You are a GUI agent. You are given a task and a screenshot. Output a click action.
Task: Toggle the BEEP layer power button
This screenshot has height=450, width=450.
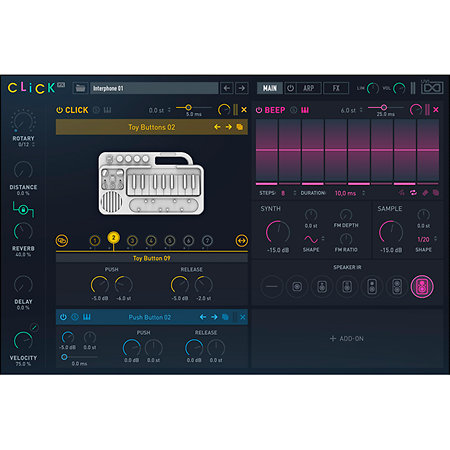[259, 110]
